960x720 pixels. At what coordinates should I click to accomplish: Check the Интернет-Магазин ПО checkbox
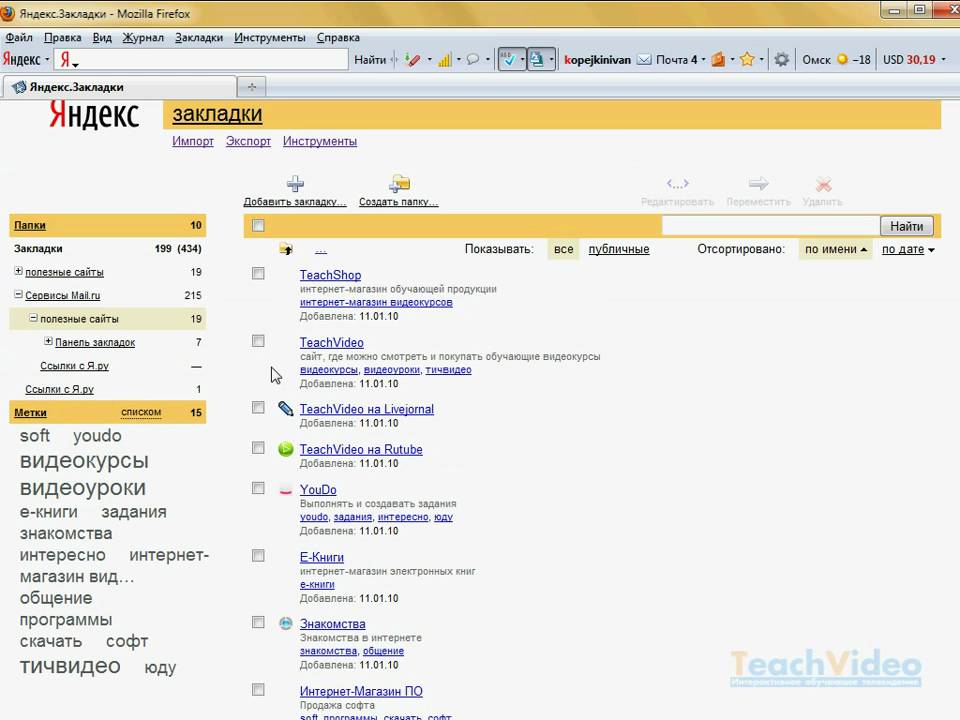pyautogui.click(x=258, y=689)
